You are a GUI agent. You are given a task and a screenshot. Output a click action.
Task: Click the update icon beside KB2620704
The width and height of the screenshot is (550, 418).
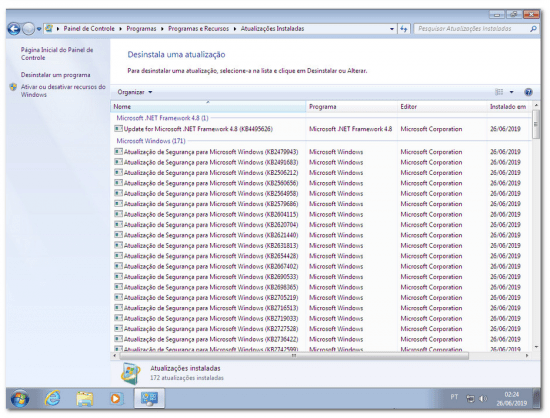[119, 224]
